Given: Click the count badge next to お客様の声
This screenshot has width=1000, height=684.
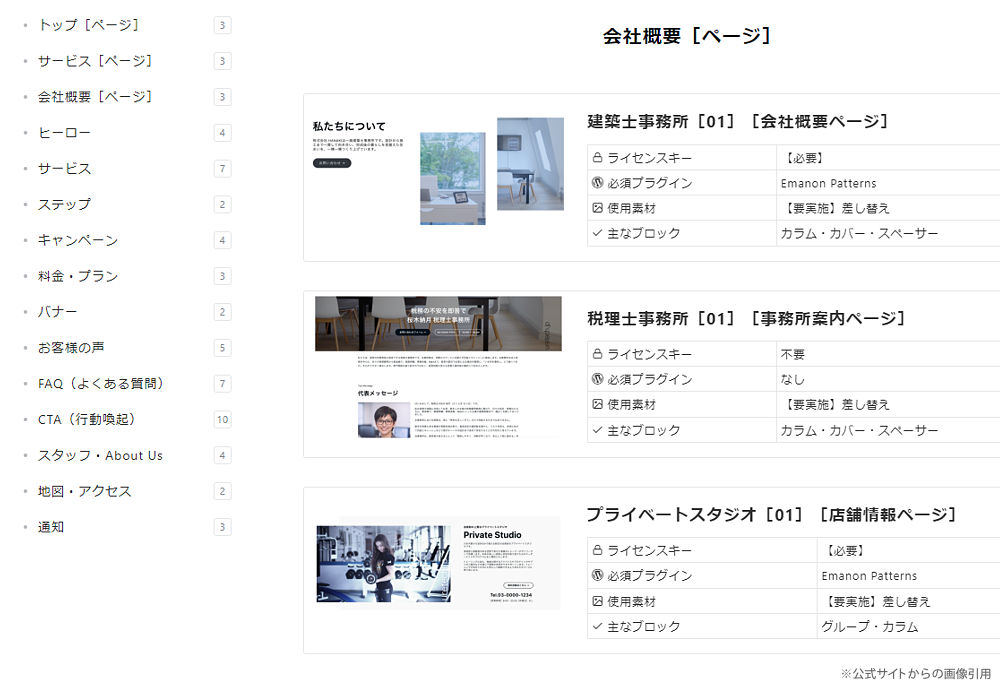Looking at the screenshot, I should pos(222,348).
